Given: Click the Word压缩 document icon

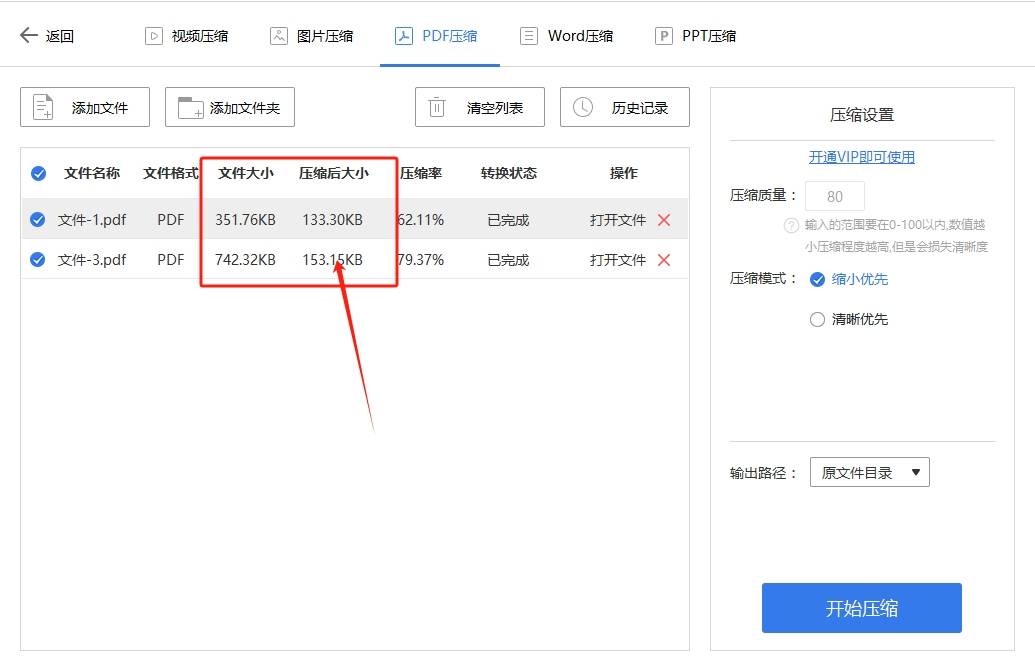Looking at the screenshot, I should pos(529,36).
